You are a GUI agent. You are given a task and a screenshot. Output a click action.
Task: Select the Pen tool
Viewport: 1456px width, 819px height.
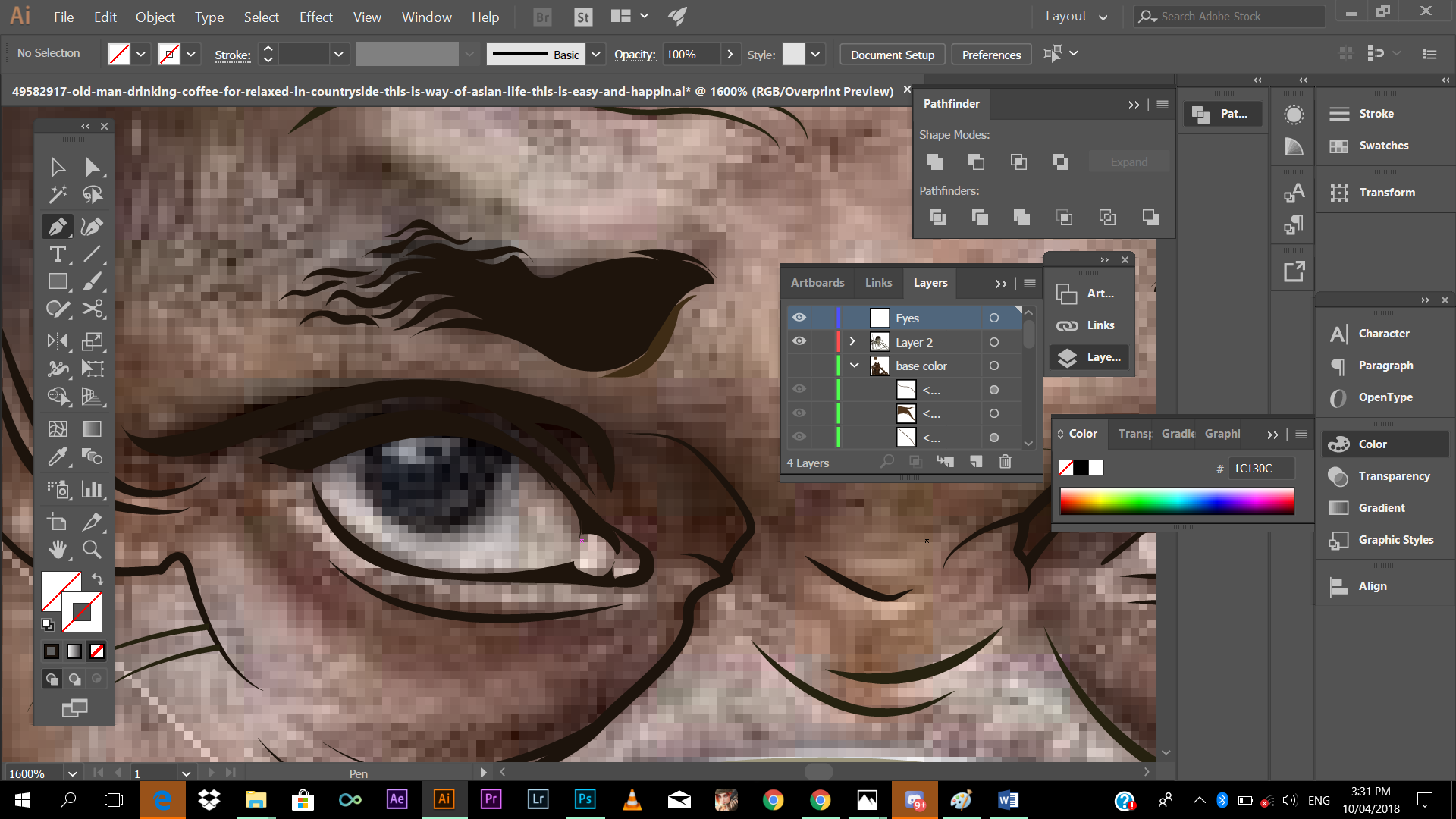pos(58,226)
